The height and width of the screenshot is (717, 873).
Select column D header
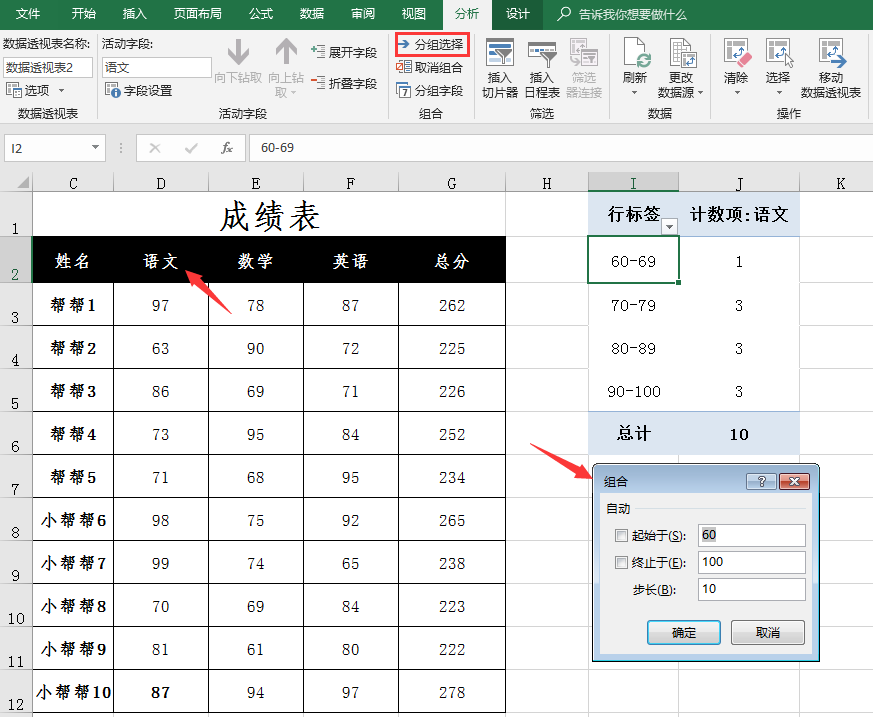(161, 183)
